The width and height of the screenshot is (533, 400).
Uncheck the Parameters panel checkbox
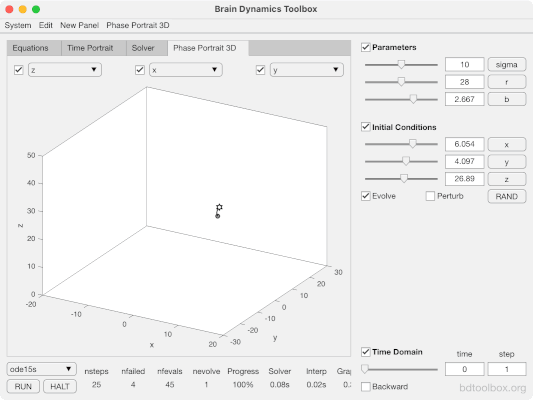tap(365, 47)
